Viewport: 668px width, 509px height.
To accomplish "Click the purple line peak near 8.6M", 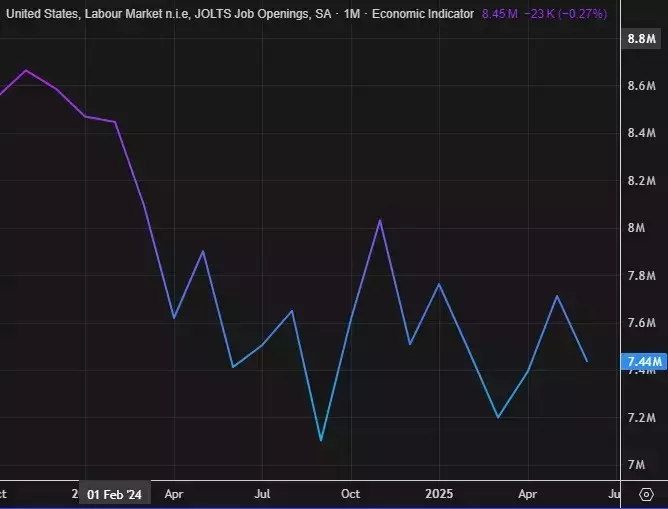I will [x=26, y=71].
